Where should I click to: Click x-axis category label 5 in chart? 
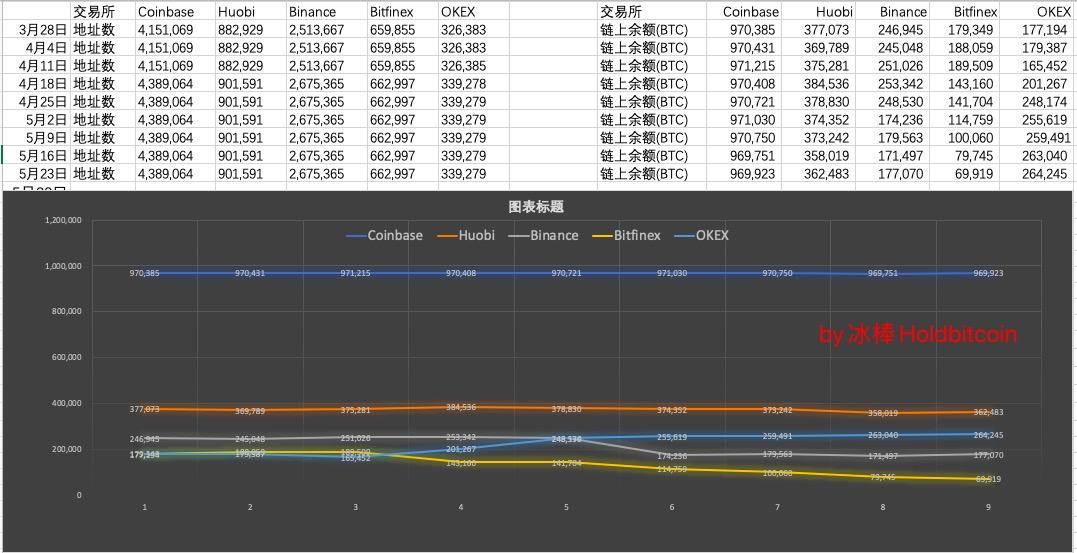pyautogui.click(x=566, y=508)
